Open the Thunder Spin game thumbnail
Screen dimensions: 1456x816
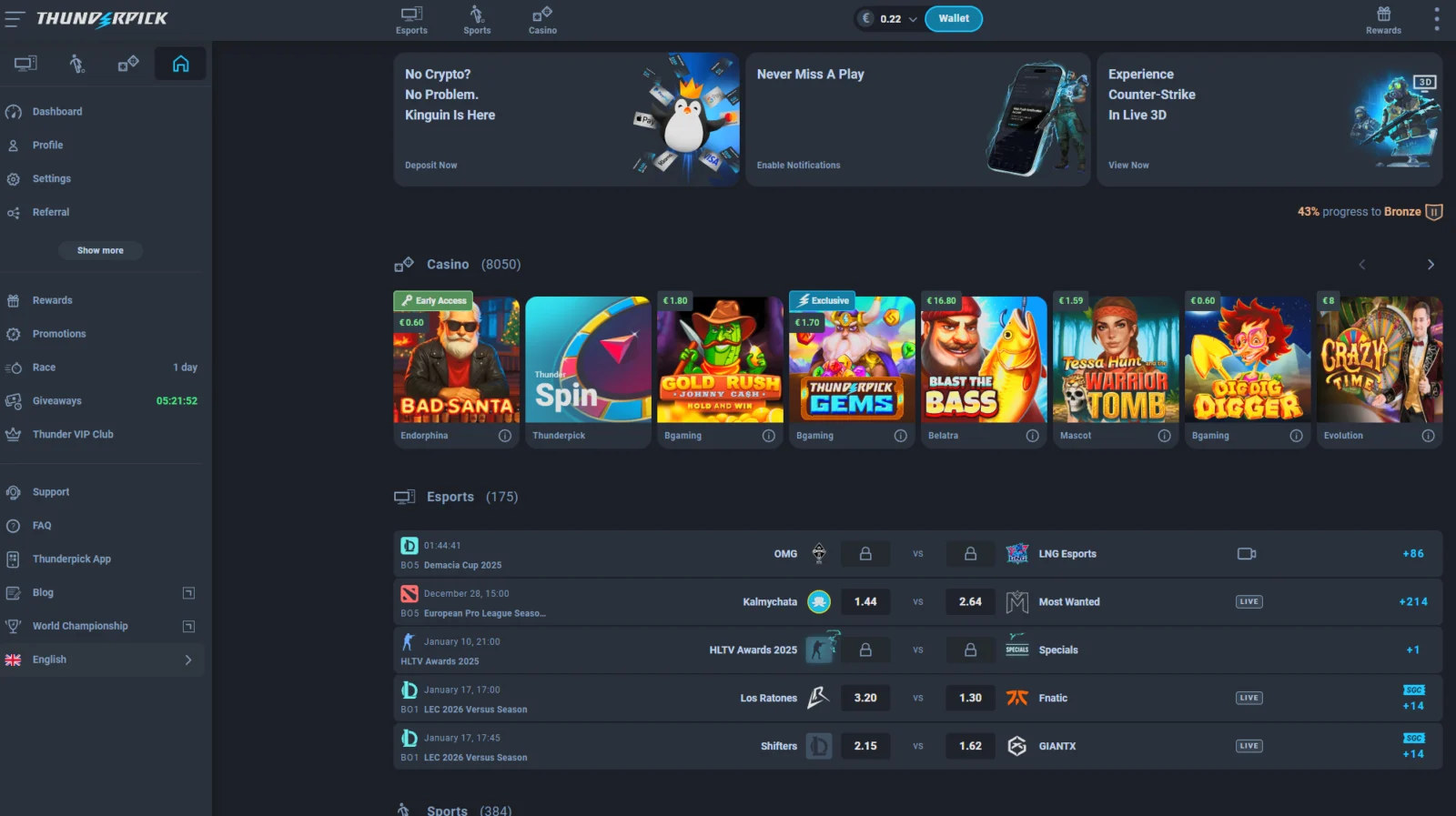click(588, 359)
